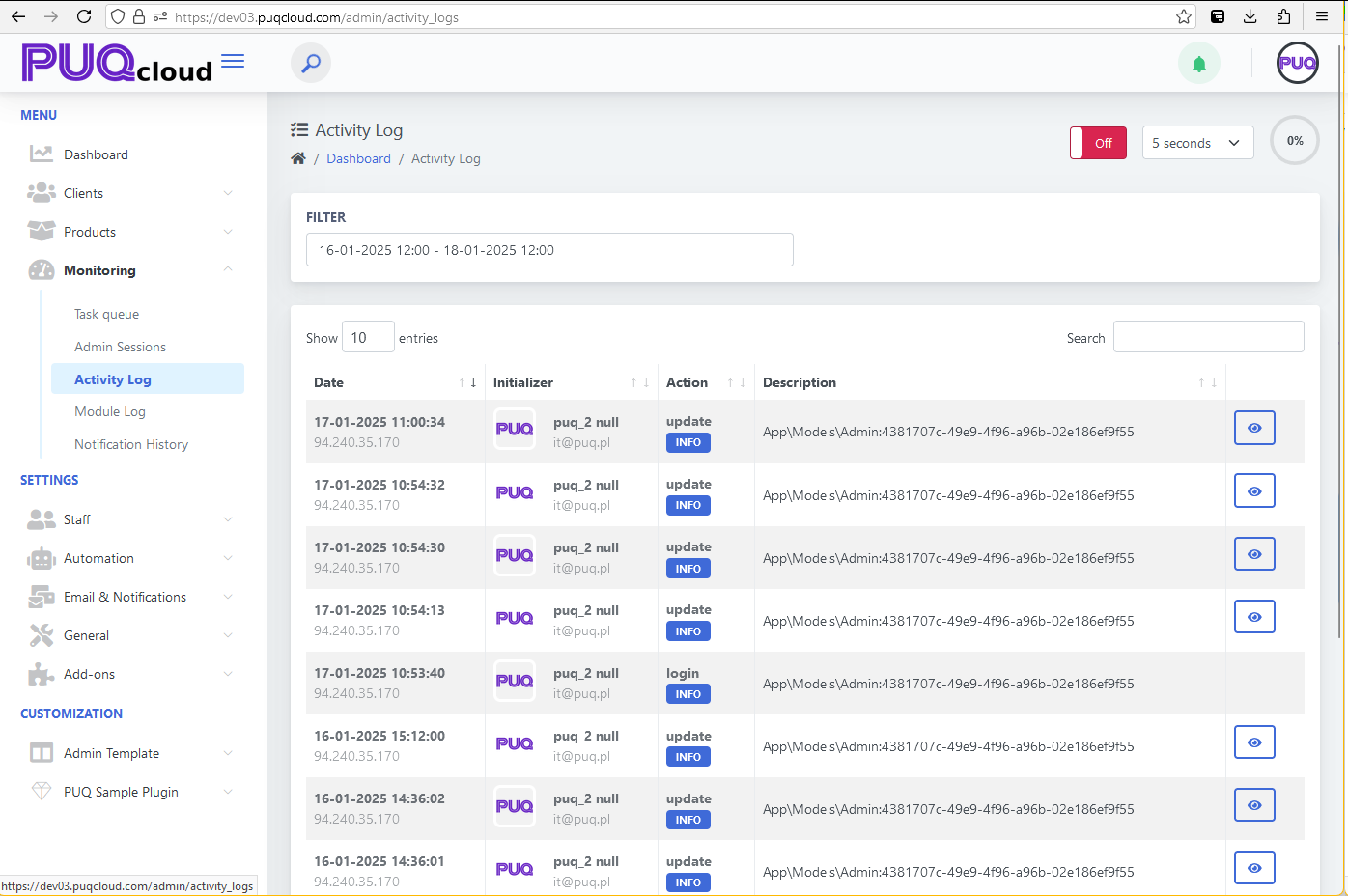1348x896 pixels.
Task: Click the Products box icon
Action: pyautogui.click(x=42, y=231)
